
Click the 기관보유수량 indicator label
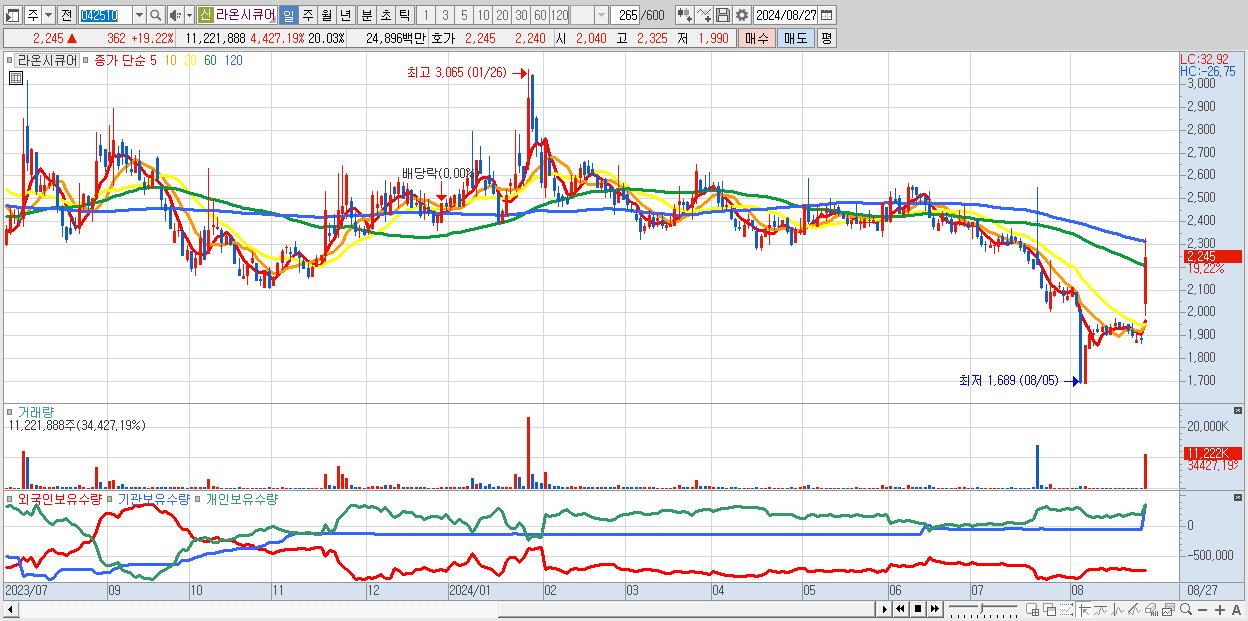pyautogui.click(x=153, y=498)
